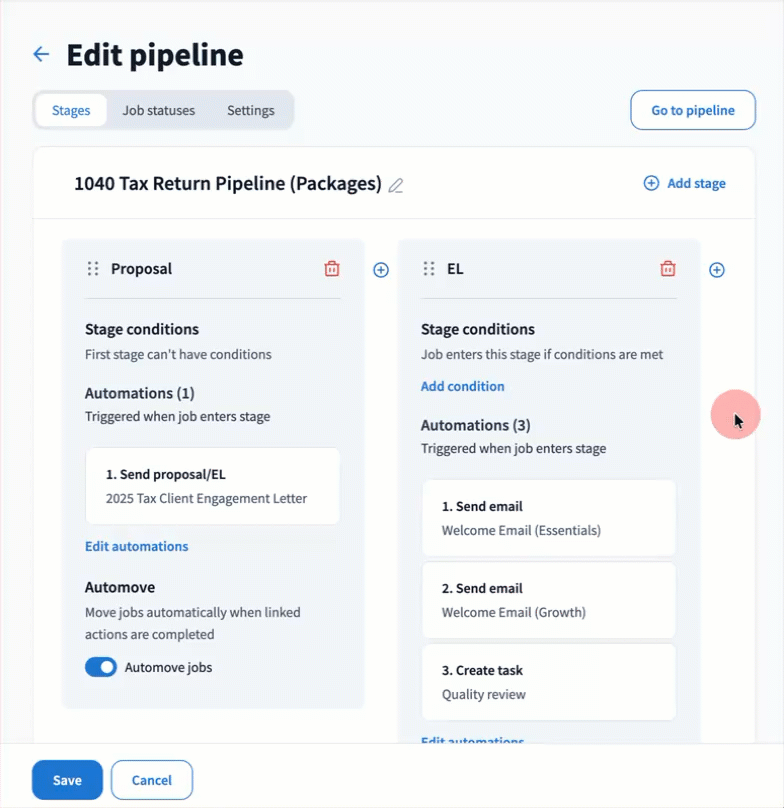The height and width of the screenshot is (808, 784).
Task: Click the Go to pipeline button
Action: coord(692,110)
